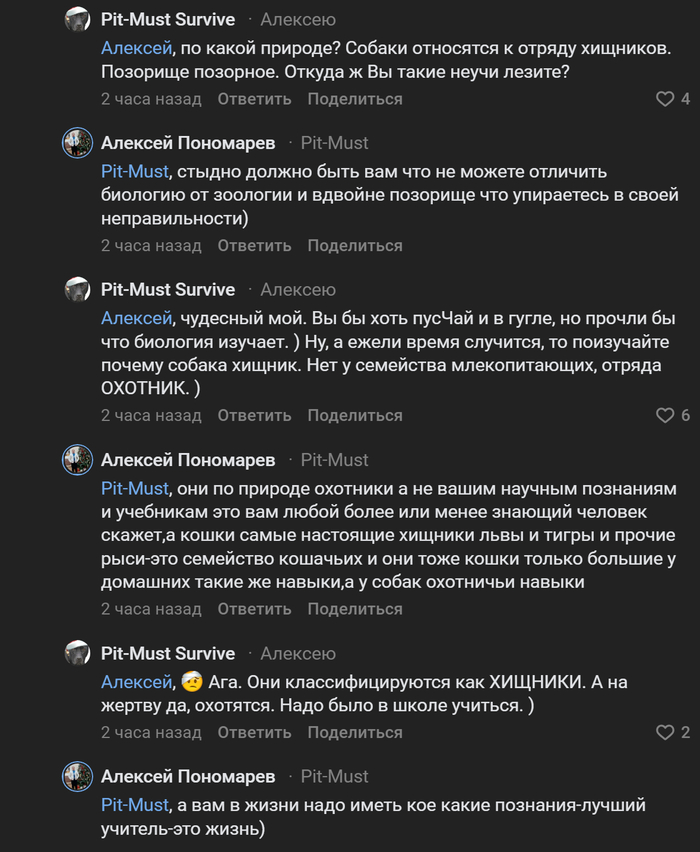
Task: Reply to the "Они классифицируются как ХИЩНИКИ" comment
Action: click(x=254, y=733)
